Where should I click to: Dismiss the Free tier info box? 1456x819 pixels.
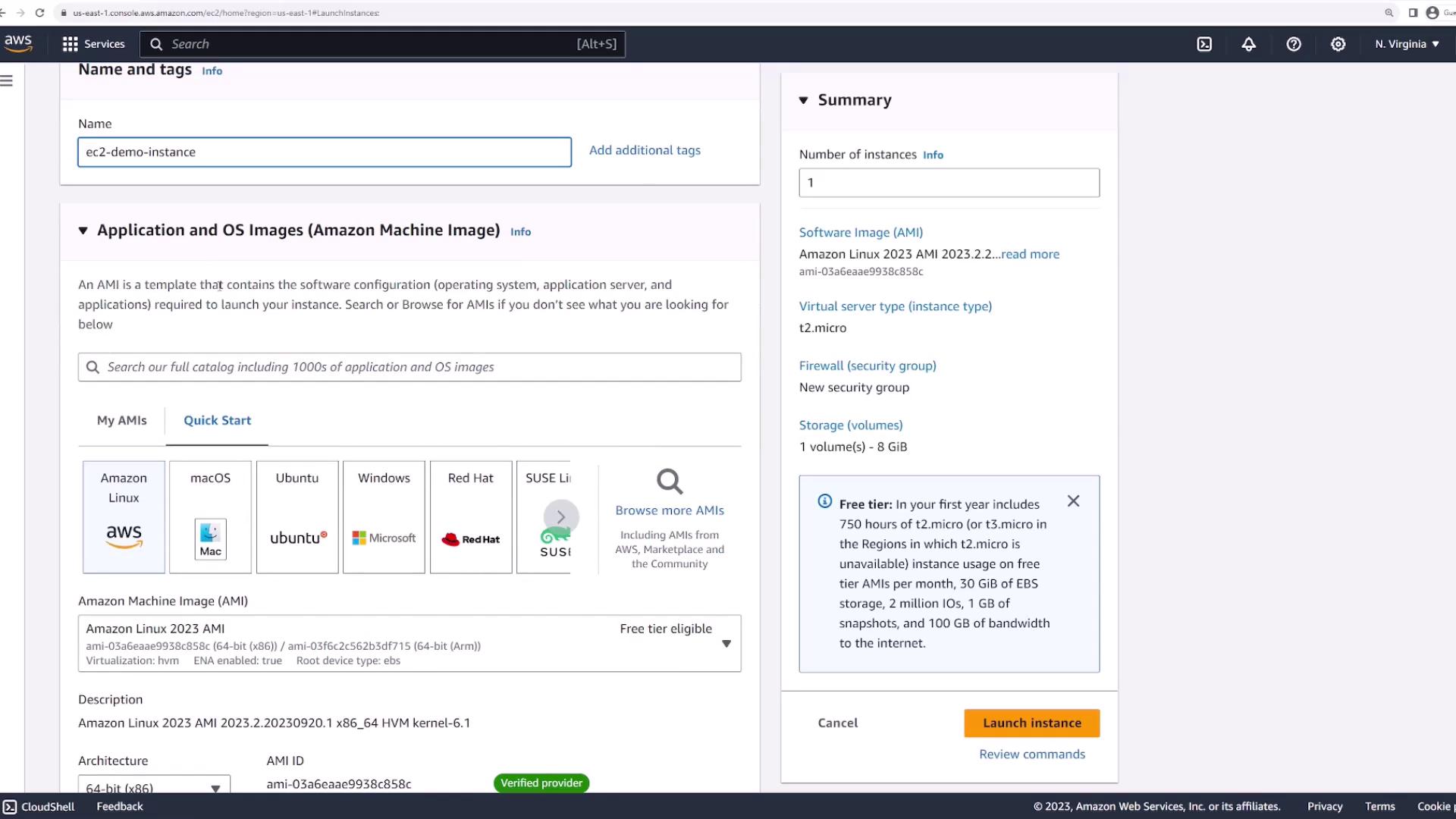tap(1073, 501)
